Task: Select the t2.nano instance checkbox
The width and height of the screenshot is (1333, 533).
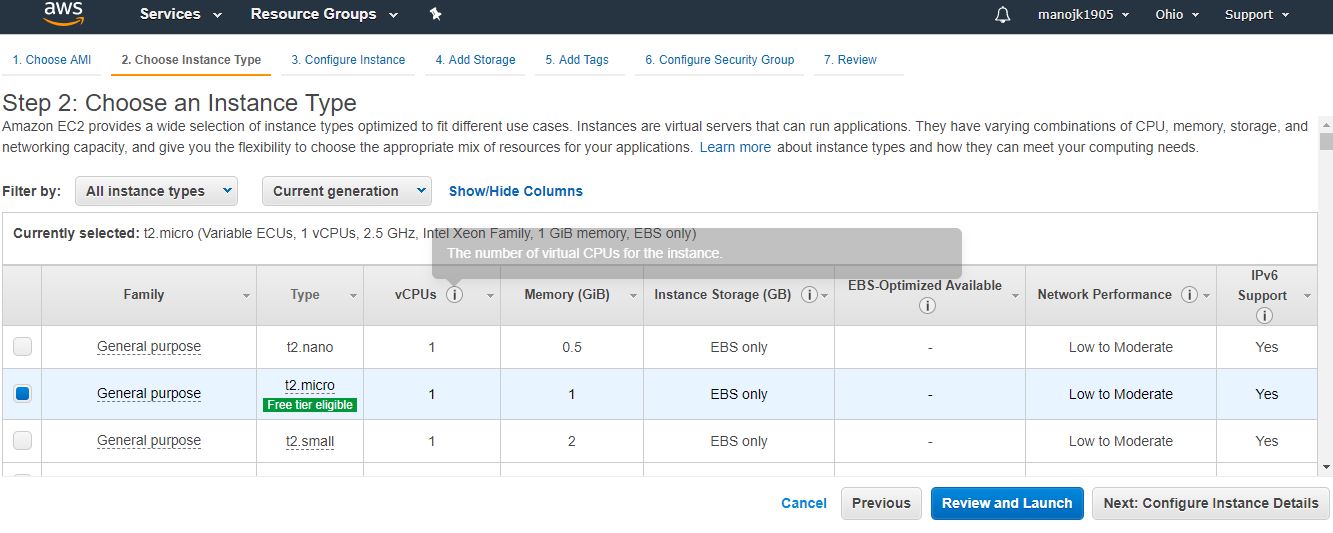Action: [22, 347]
